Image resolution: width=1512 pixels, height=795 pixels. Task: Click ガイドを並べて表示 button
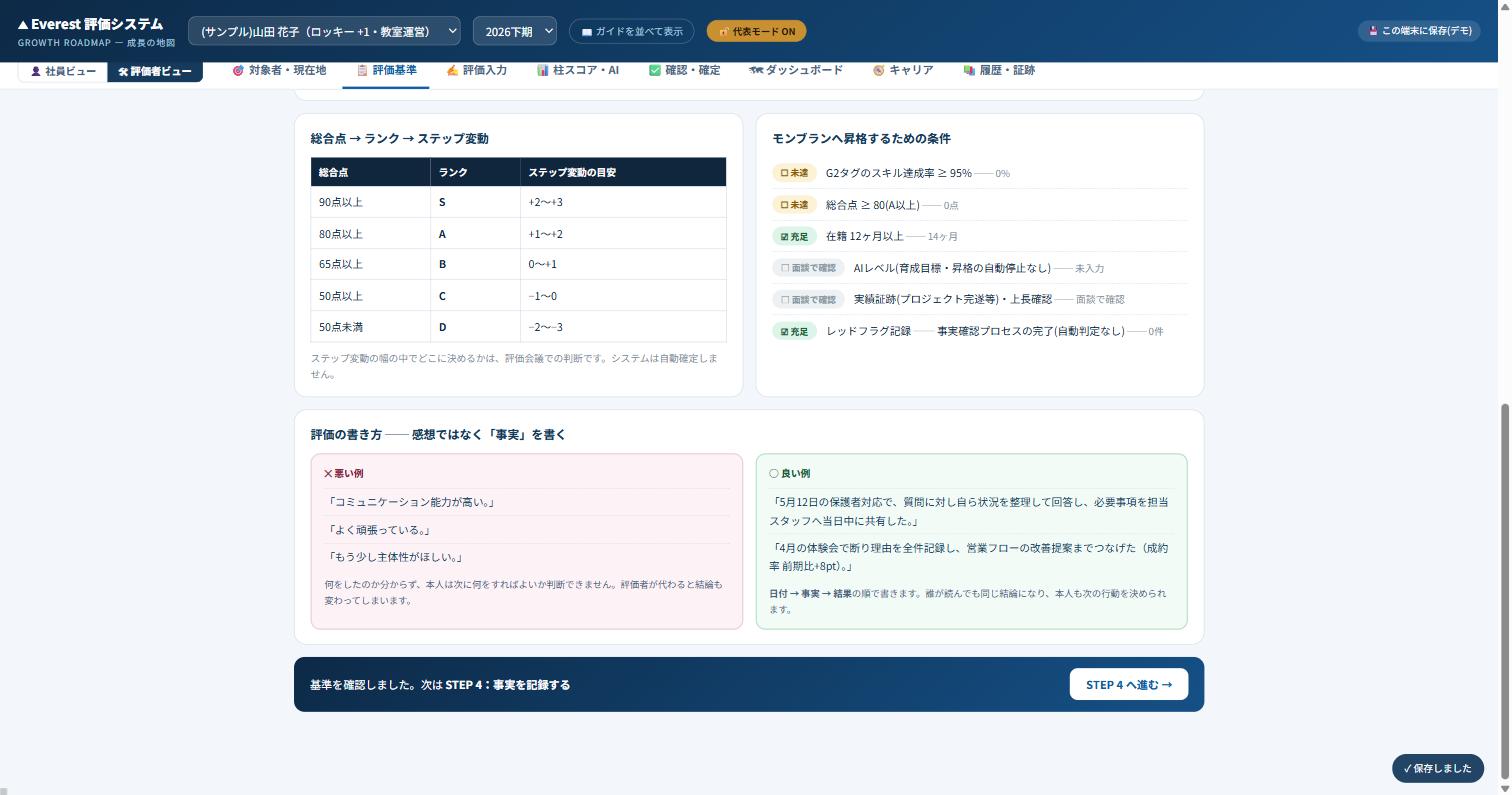pyautogui.click(x=632, y=31)
